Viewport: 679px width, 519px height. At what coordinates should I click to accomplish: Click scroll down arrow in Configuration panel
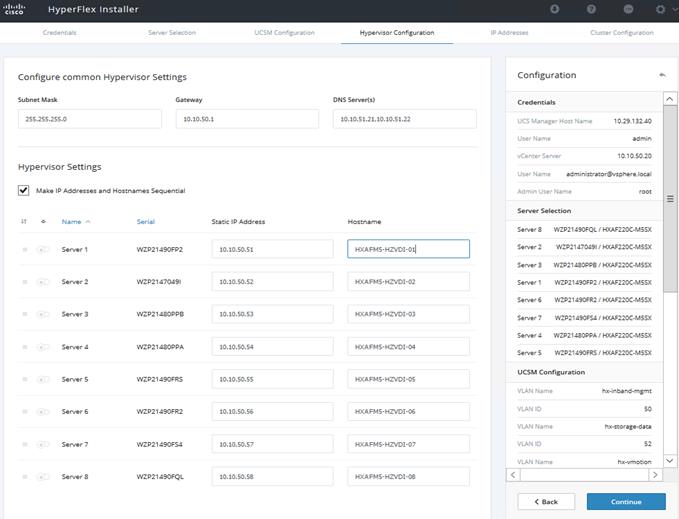click(x=669, y=461)
